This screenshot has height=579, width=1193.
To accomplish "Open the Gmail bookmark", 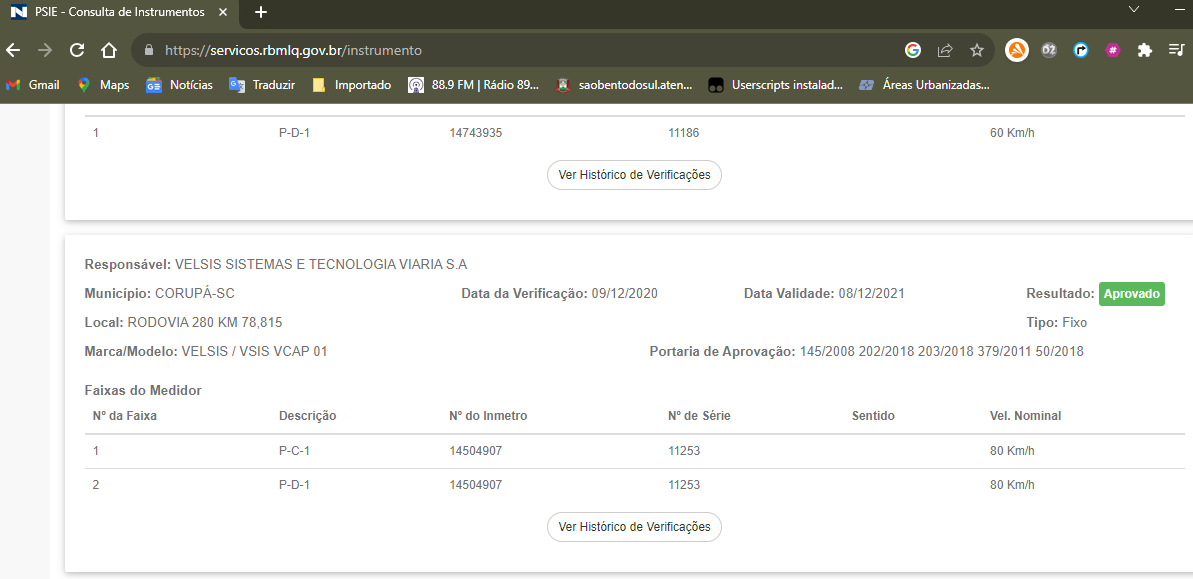I will point(33,85).
